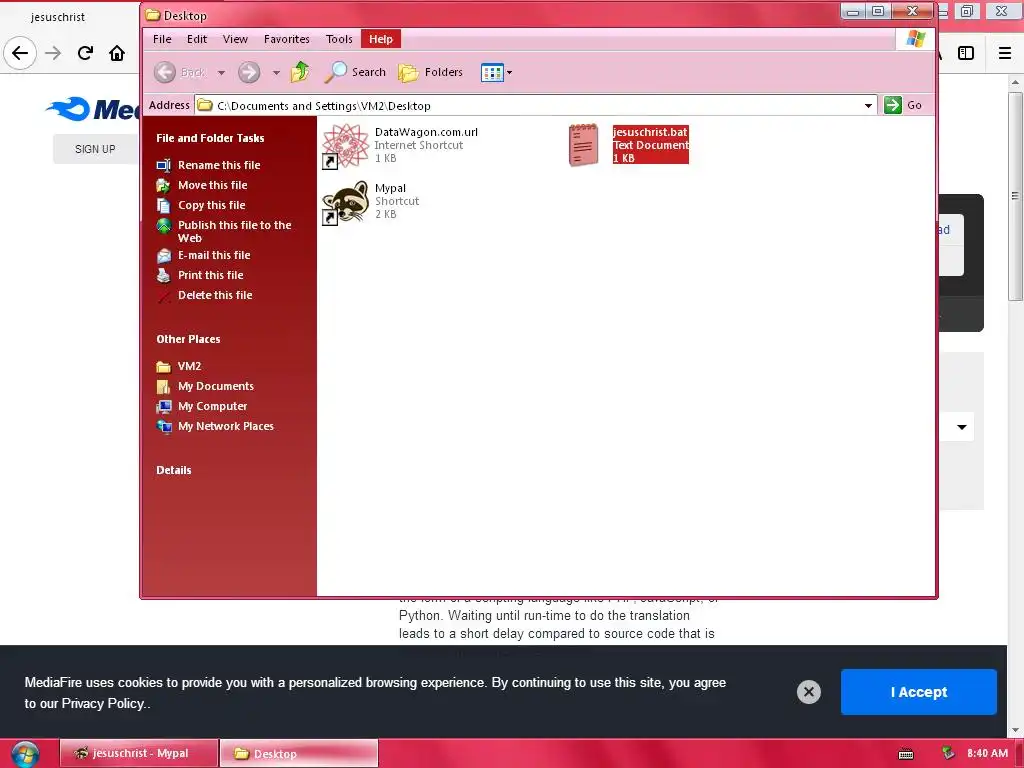This screenshot has height=768, width=1024.
Task: Click the Move this file icon
Action: coord(163,186)
